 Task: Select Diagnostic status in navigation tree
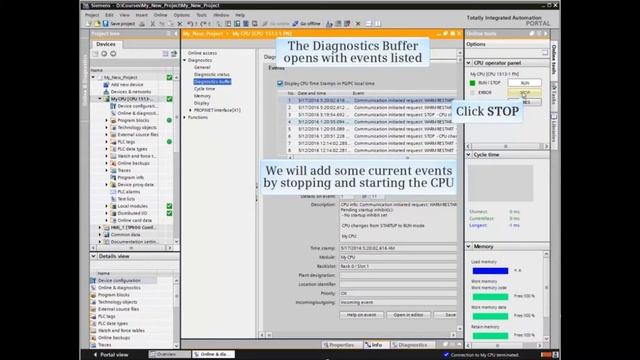[211, 74]
